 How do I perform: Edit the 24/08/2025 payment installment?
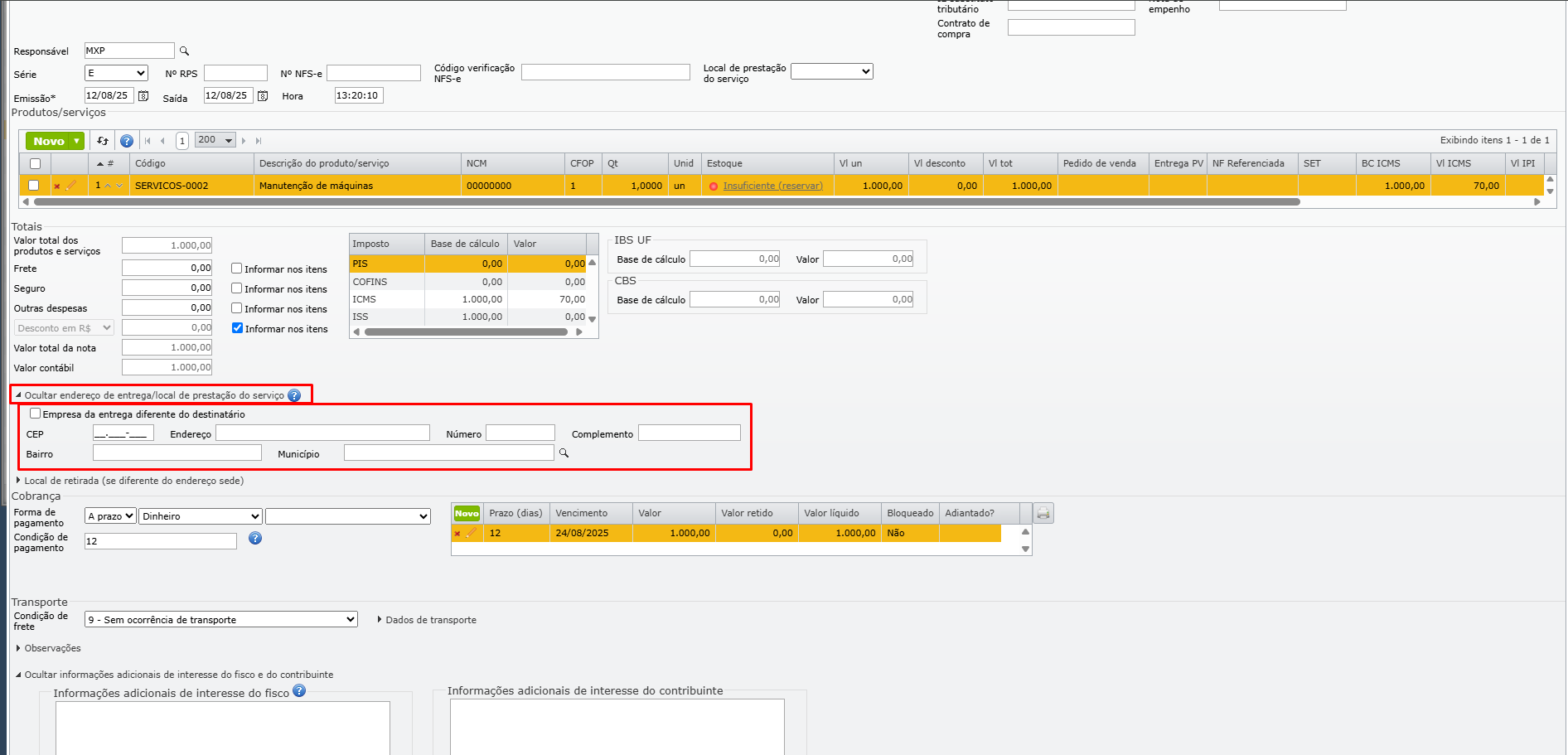[471, 533]
